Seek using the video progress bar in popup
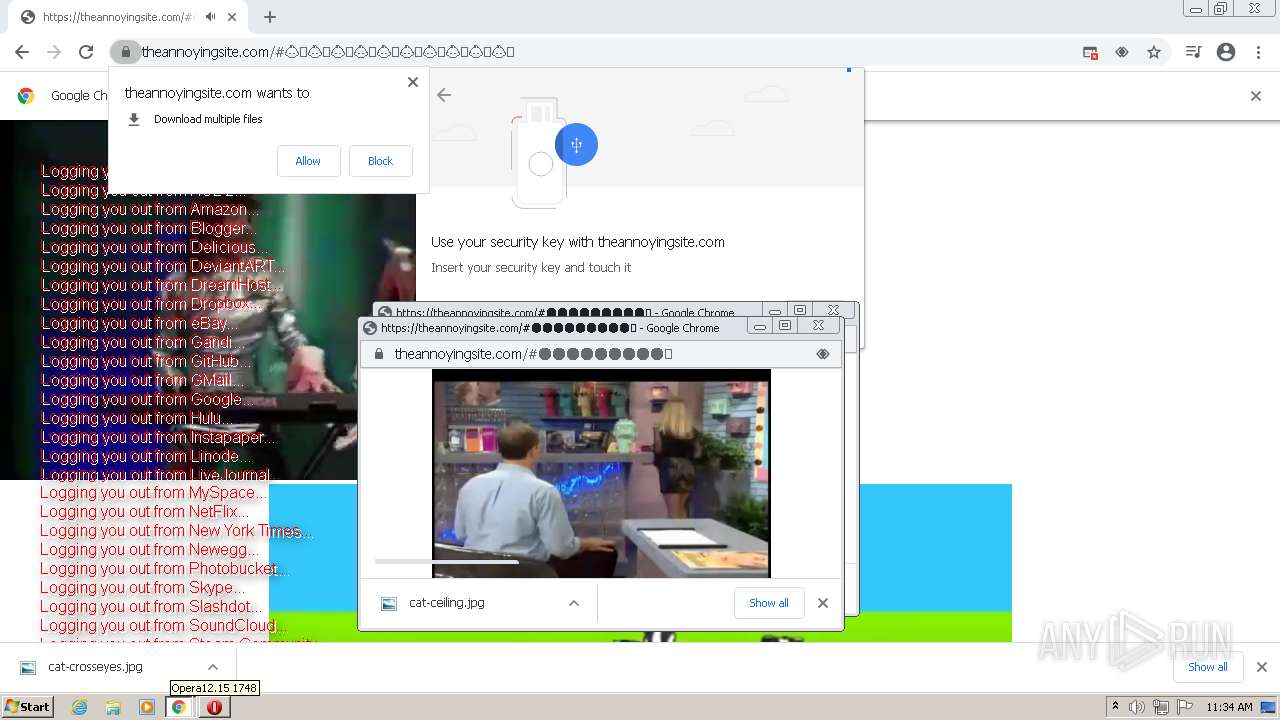This screenshot has width=1280, height=720. coord(446,562)
